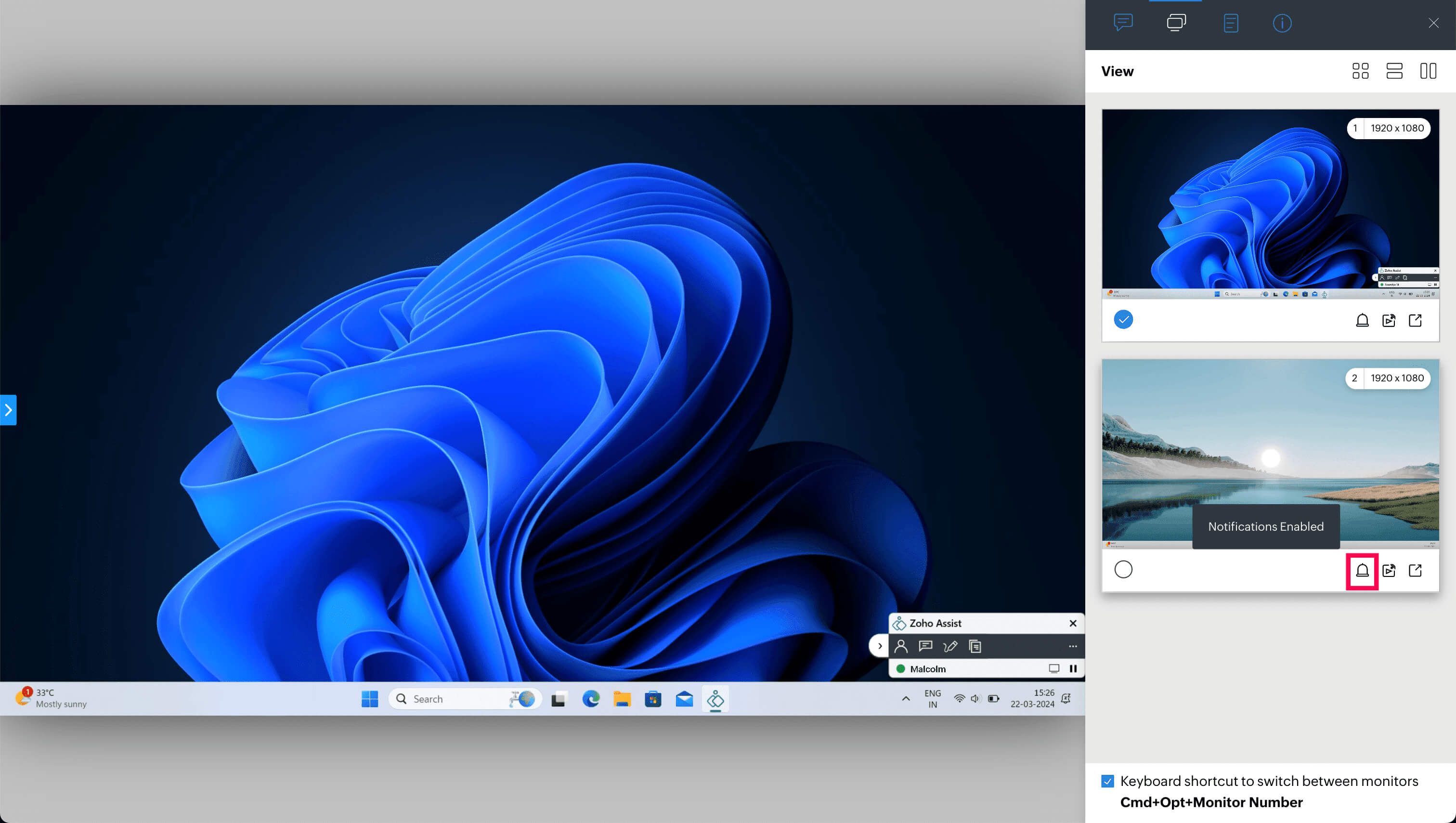Select the stacked rows layout icon
Viewport: 1456px width, 823px height.
[1394, 71]
